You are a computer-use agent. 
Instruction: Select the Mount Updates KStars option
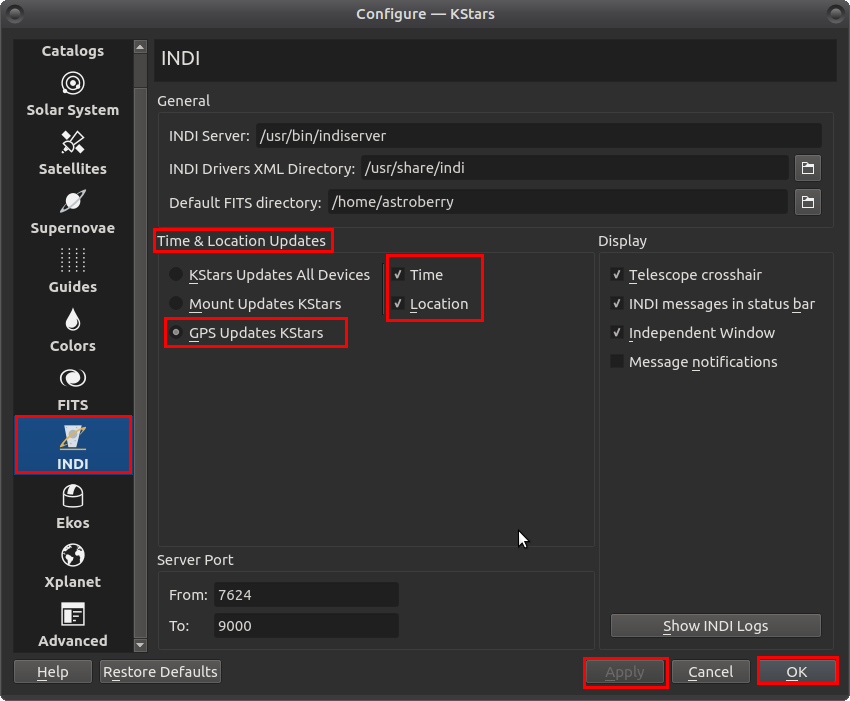175,304
